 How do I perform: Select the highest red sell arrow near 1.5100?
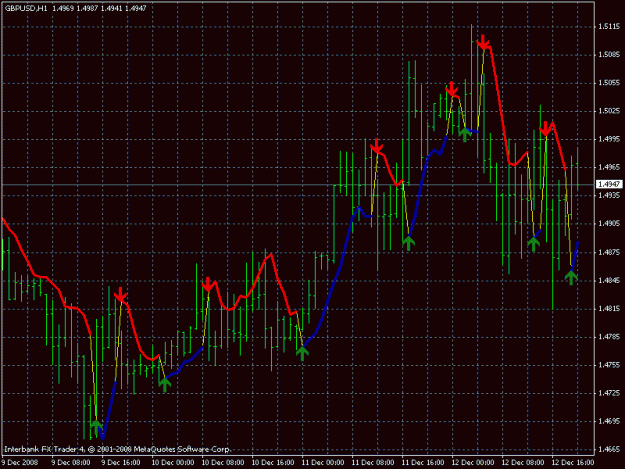click(x=483, y=41)
